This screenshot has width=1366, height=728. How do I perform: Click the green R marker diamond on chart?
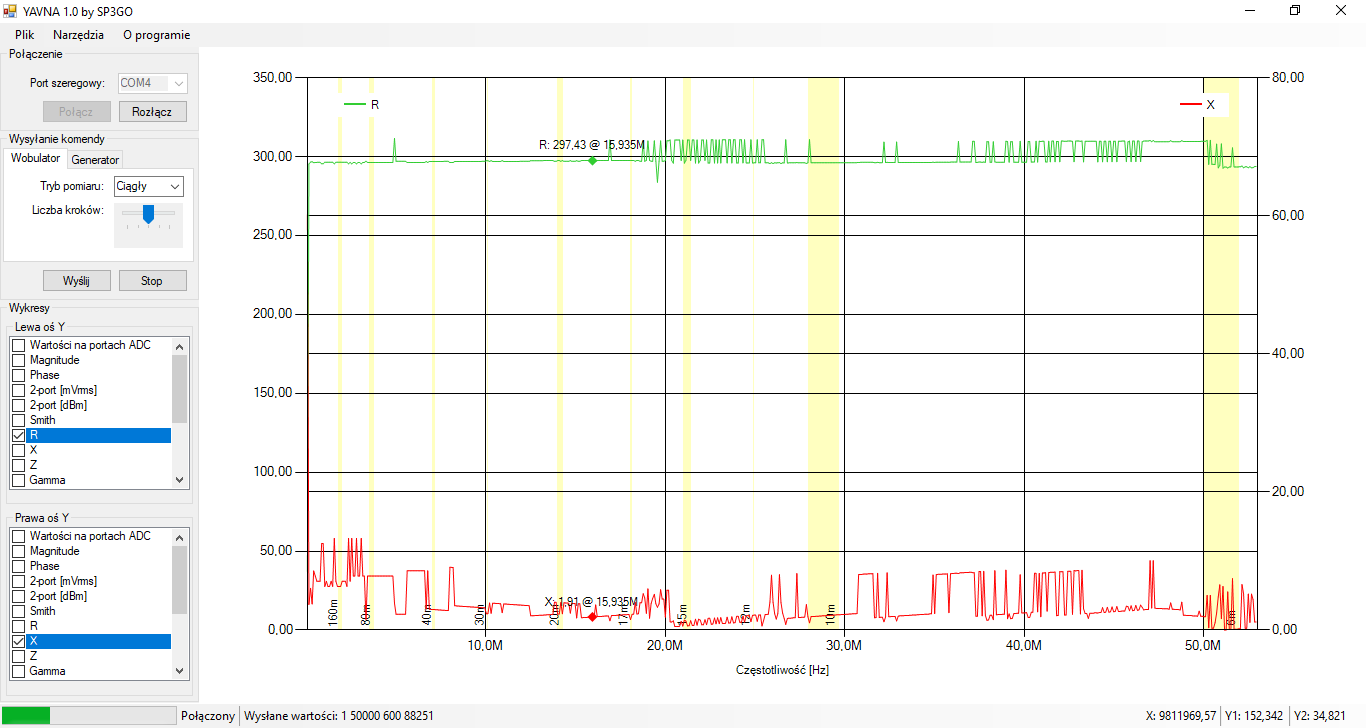(592, 160)
